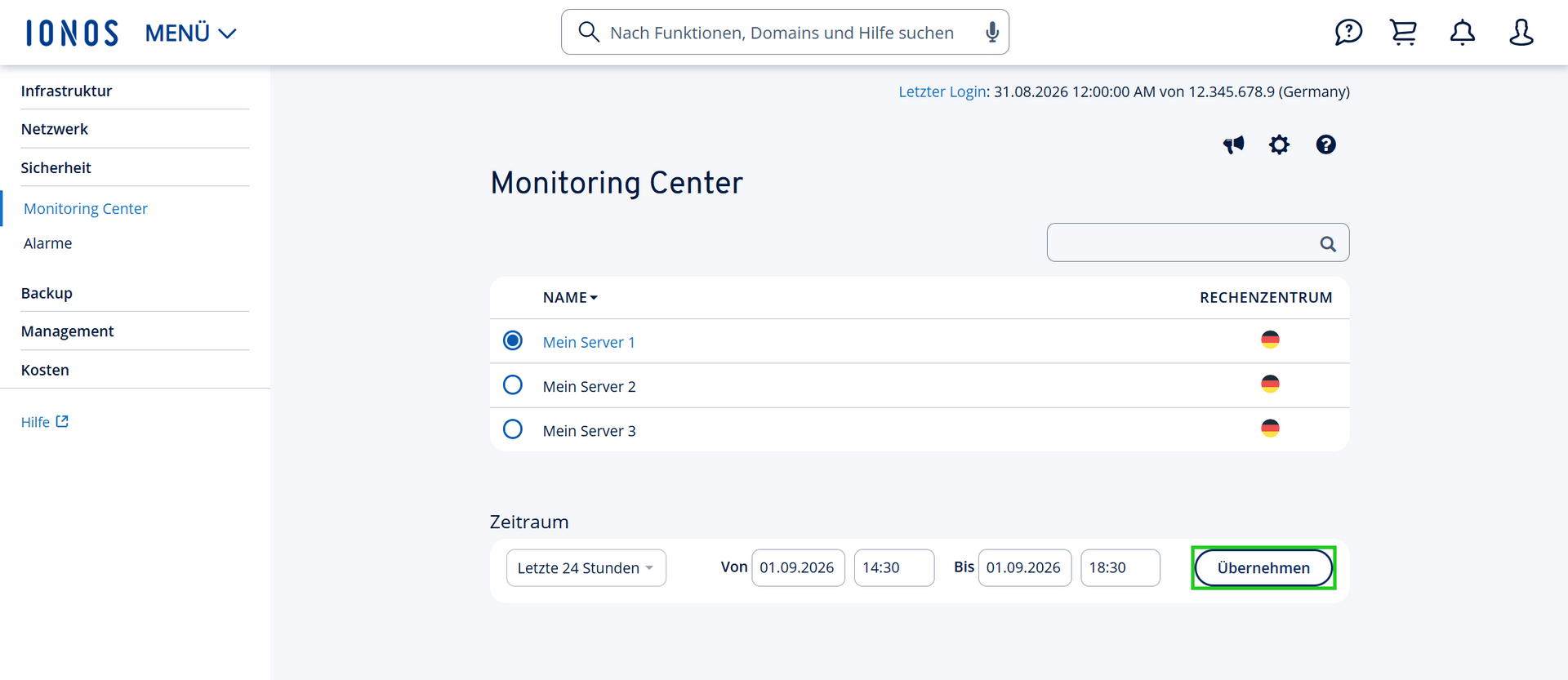Image resolution: width=1568 pixels, height=680 pixels.
Task: Click German flag for Mein Server 2
Action: click(x=1270, y=384)
